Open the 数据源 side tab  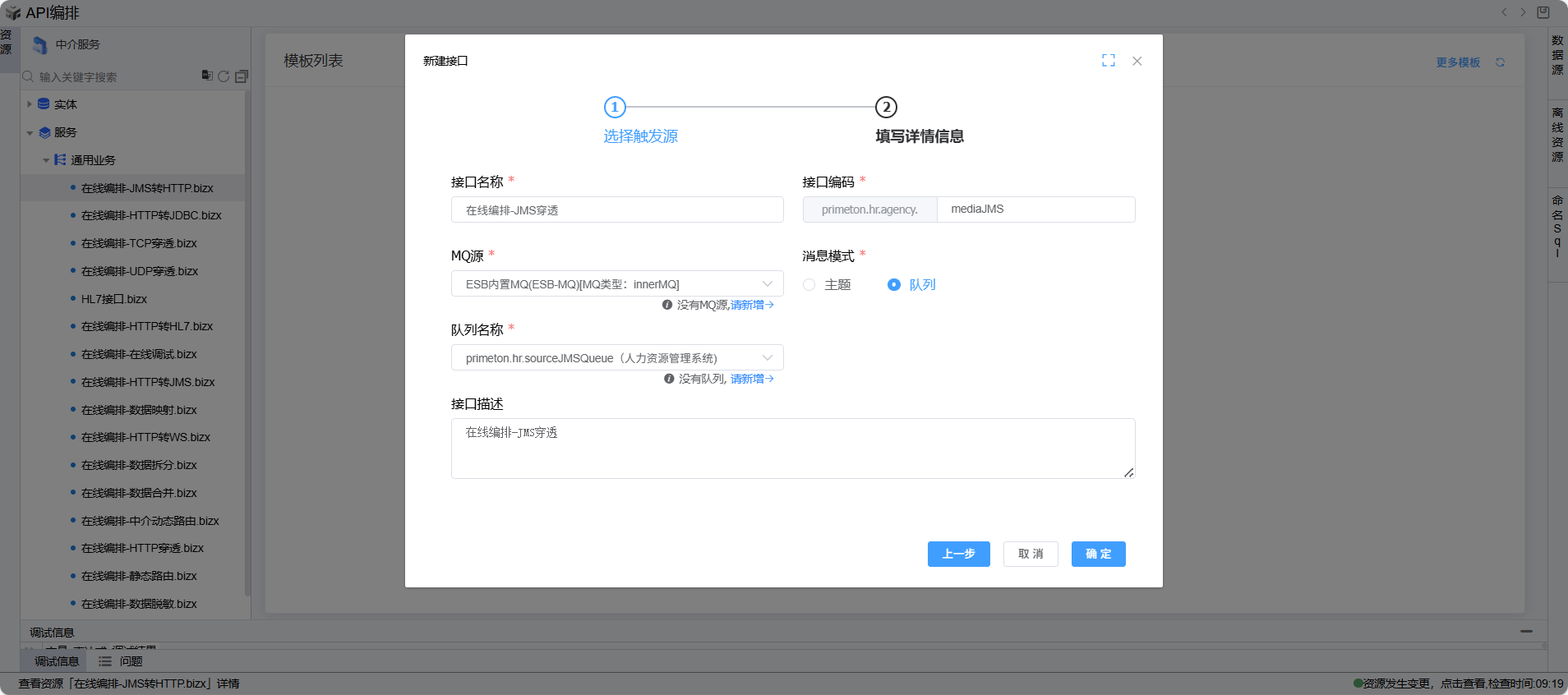coord(1557,55)
